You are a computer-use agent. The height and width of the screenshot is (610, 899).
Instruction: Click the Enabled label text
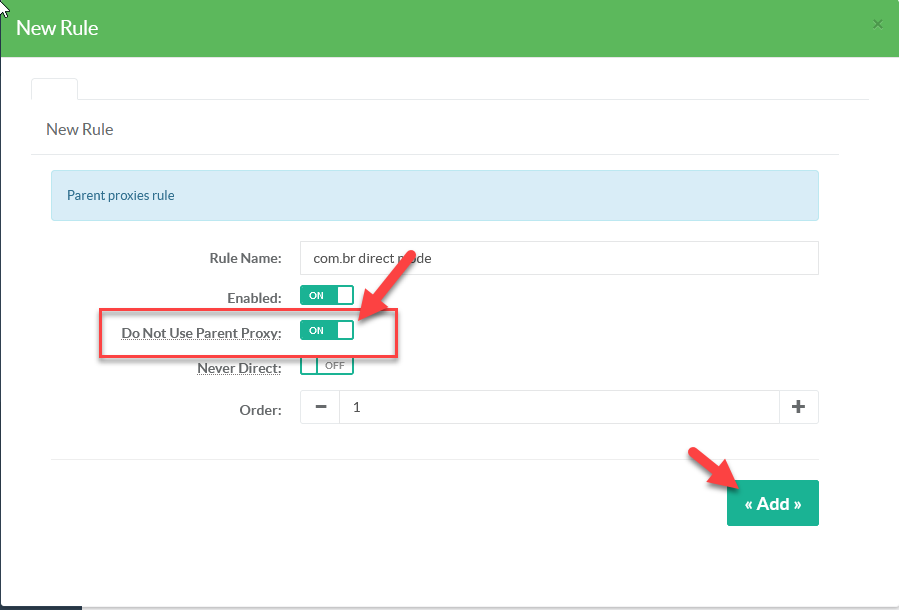click(254, 297)
